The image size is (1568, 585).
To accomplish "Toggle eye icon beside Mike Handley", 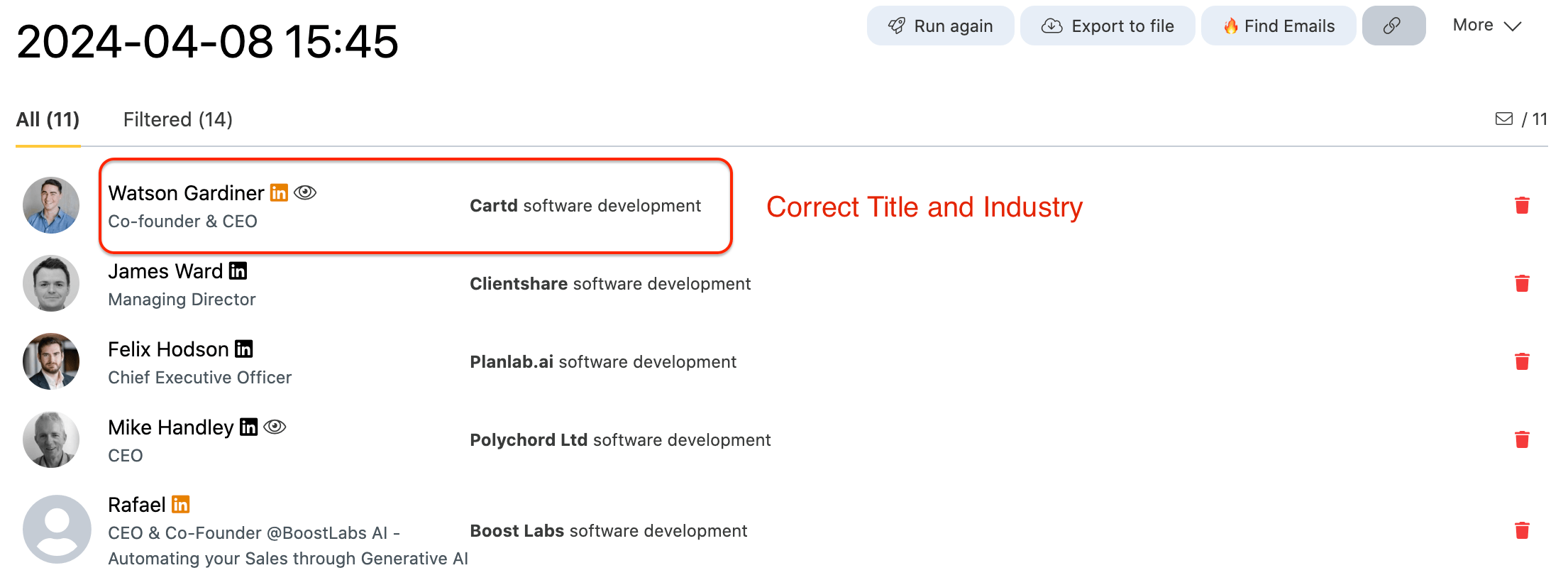I will [275, 427].
